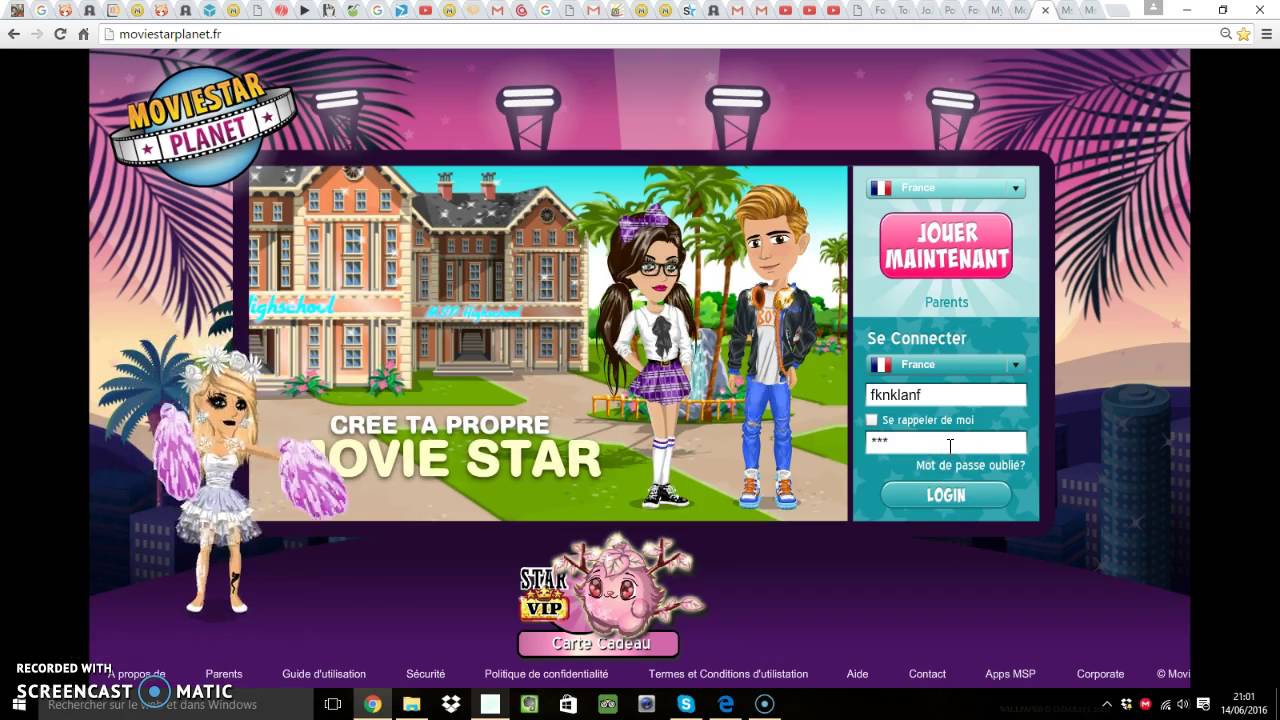Image resolution: width=1280 pixels, height=720 pixels.
Task: Open Task View in the taskbar
Action: pyautogui.click(x=333, y=704)
